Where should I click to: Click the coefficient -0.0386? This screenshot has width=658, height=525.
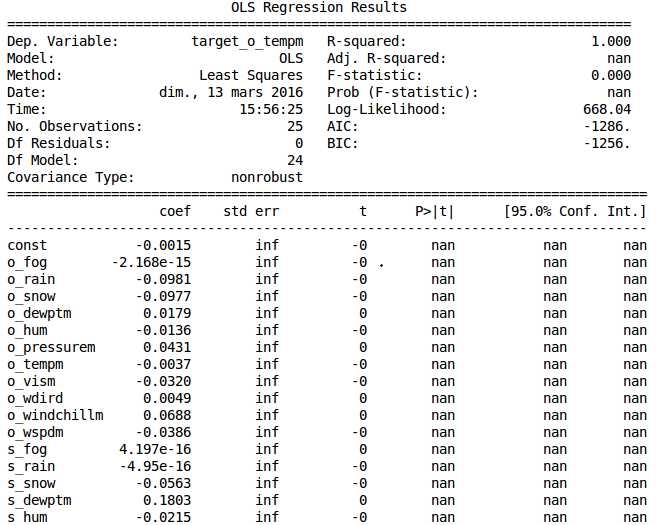click(163, 433)
